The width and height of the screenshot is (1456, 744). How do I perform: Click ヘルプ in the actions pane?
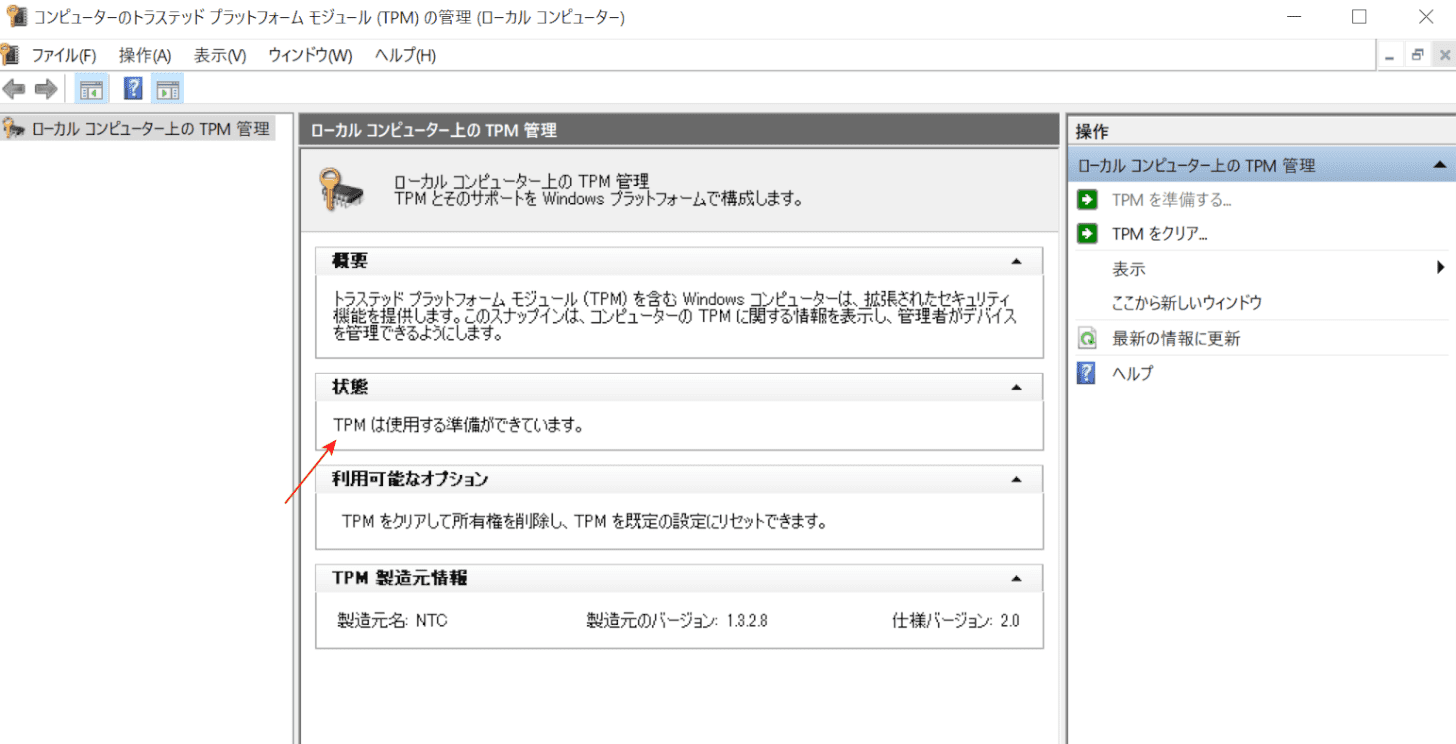pos(1133,373)
